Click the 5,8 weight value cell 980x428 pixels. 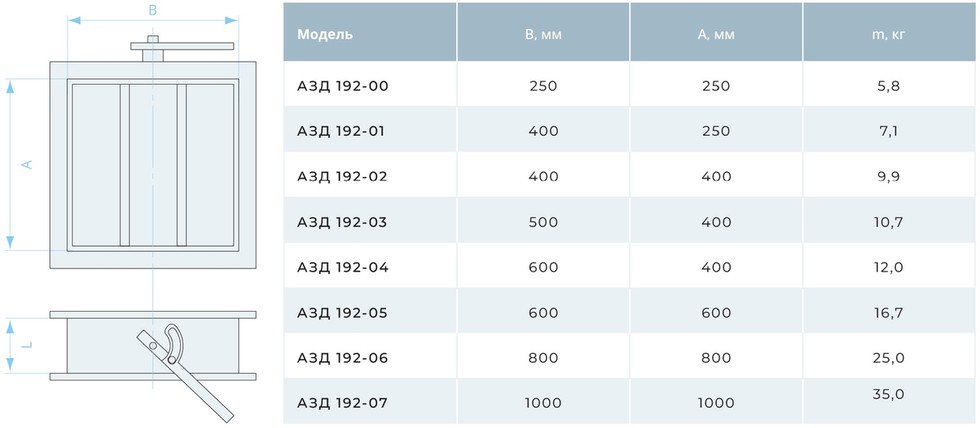(x=890, y=85)
